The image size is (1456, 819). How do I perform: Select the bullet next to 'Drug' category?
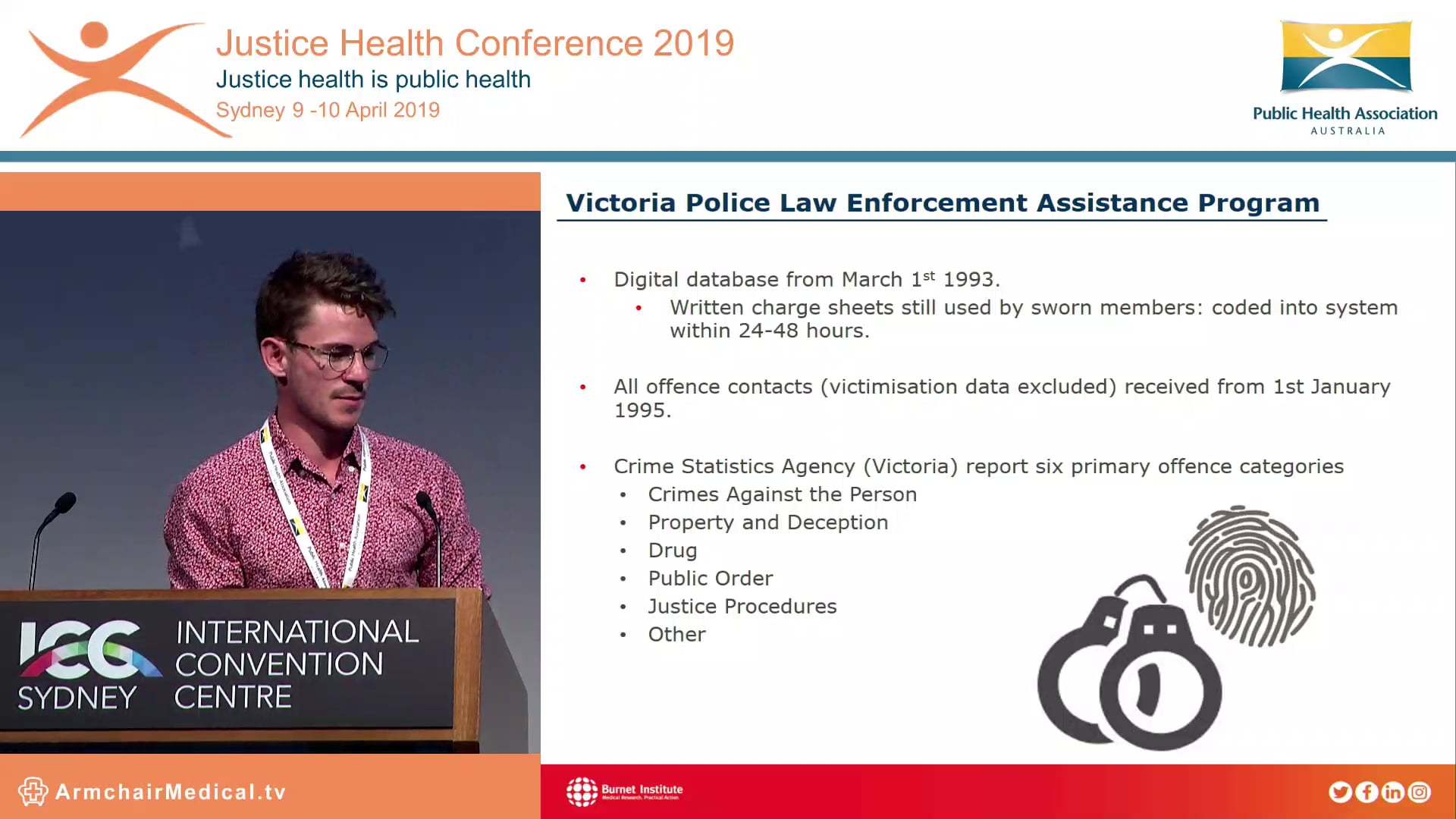pos(623,551)
